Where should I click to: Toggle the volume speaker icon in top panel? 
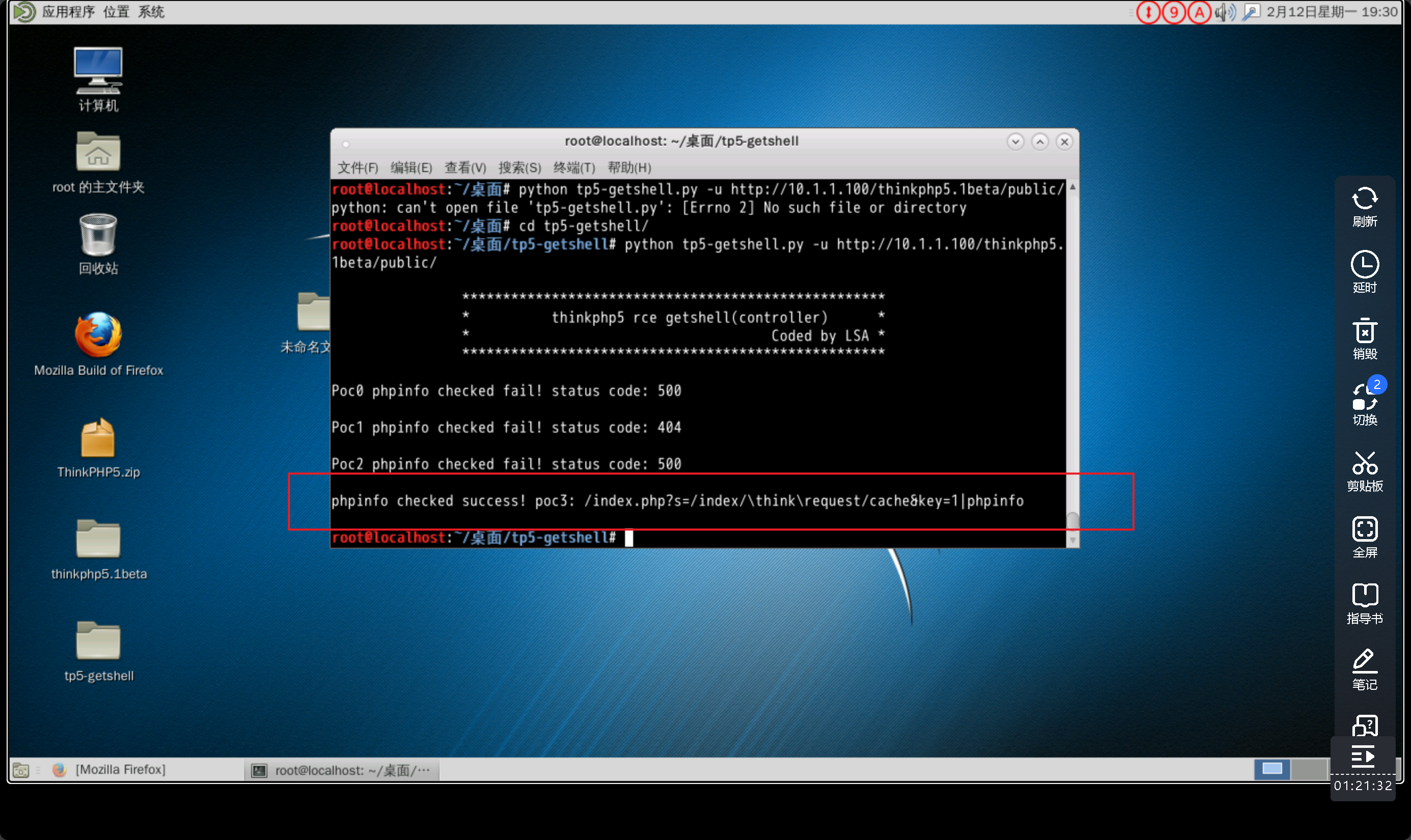(x=1224, y=12)
